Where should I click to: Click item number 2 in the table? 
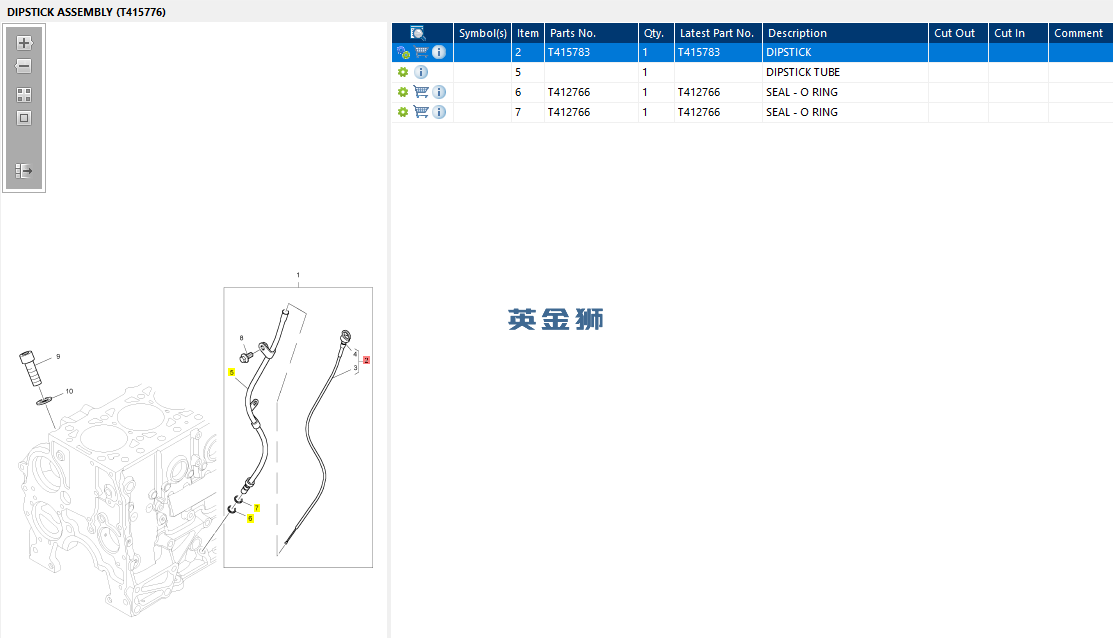pos(518,53)
